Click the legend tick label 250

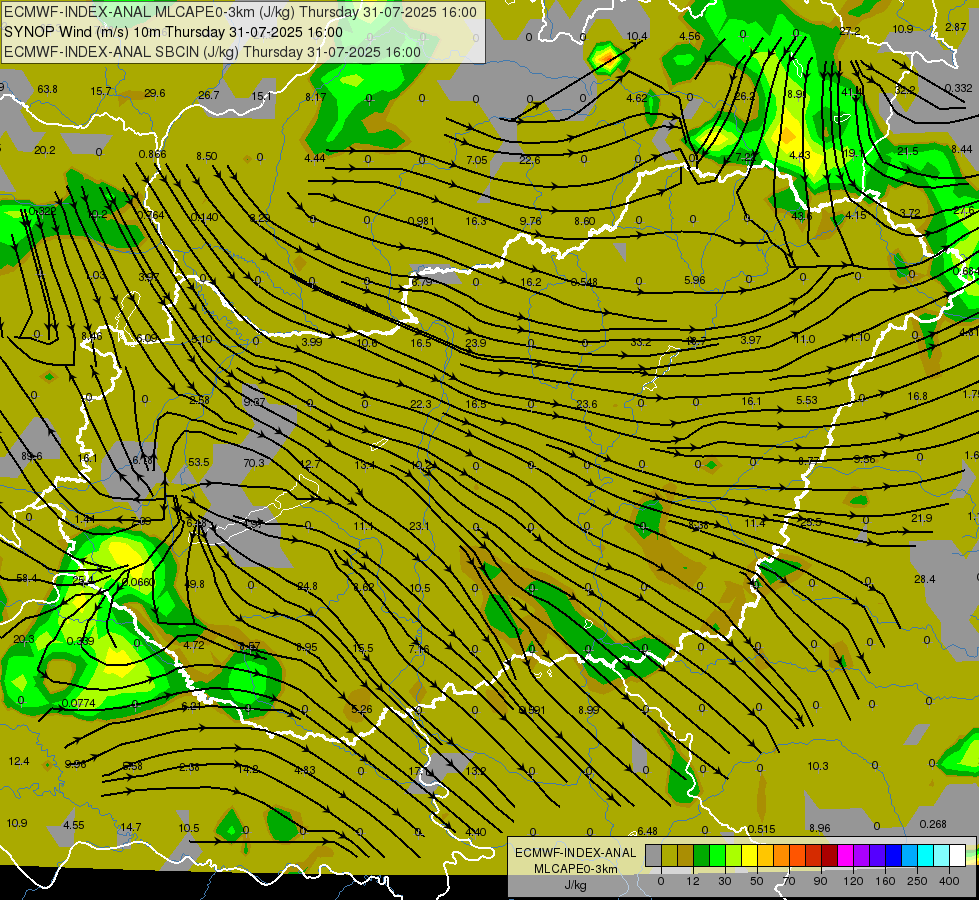[917, 881]
